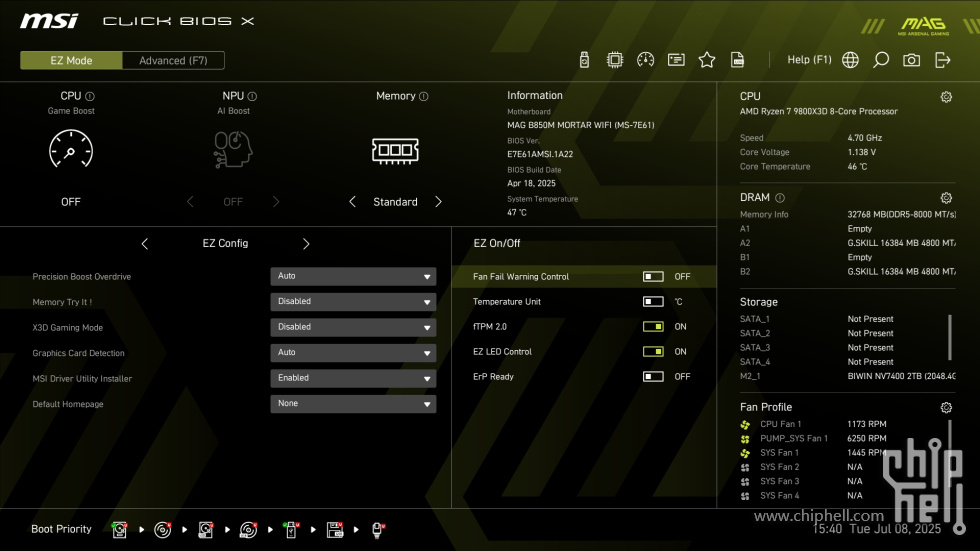Image resolution: width=980 pixels, height=551 pixels.
Task: Click the Game Boost OFF status
Action: [x=71, y=202]
